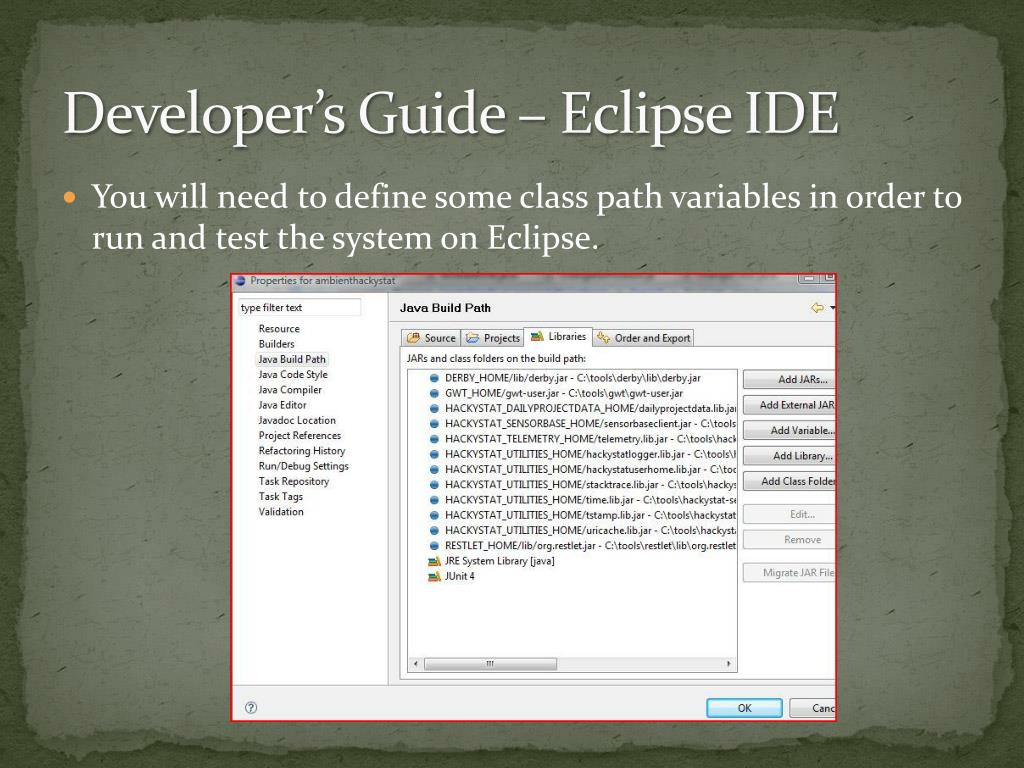This screenshot has width=1024, height=768.
Task: Select Project References in the tree
Action: click(300, 435)
